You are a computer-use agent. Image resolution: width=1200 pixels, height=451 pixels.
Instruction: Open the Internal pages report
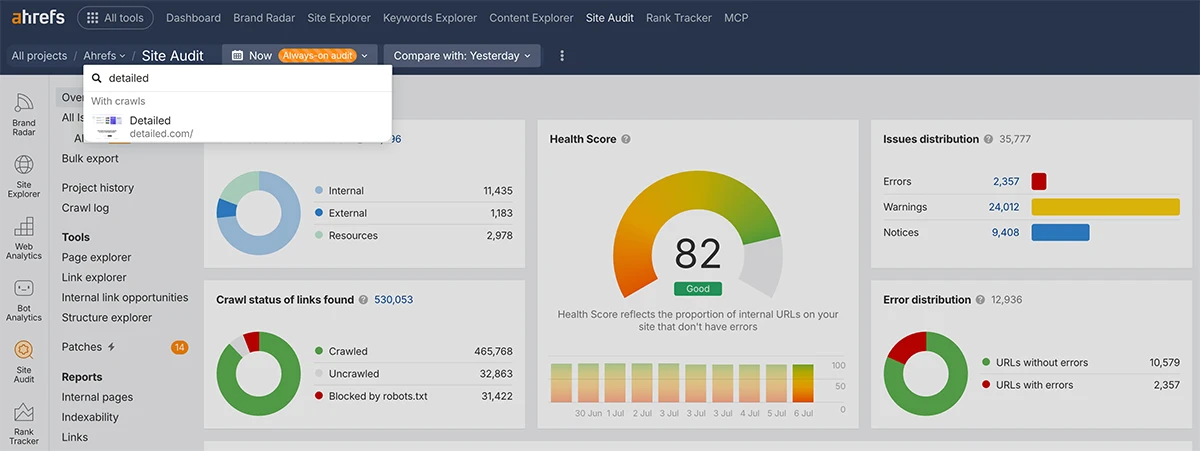pyautogui.click(x=97, y=397)
